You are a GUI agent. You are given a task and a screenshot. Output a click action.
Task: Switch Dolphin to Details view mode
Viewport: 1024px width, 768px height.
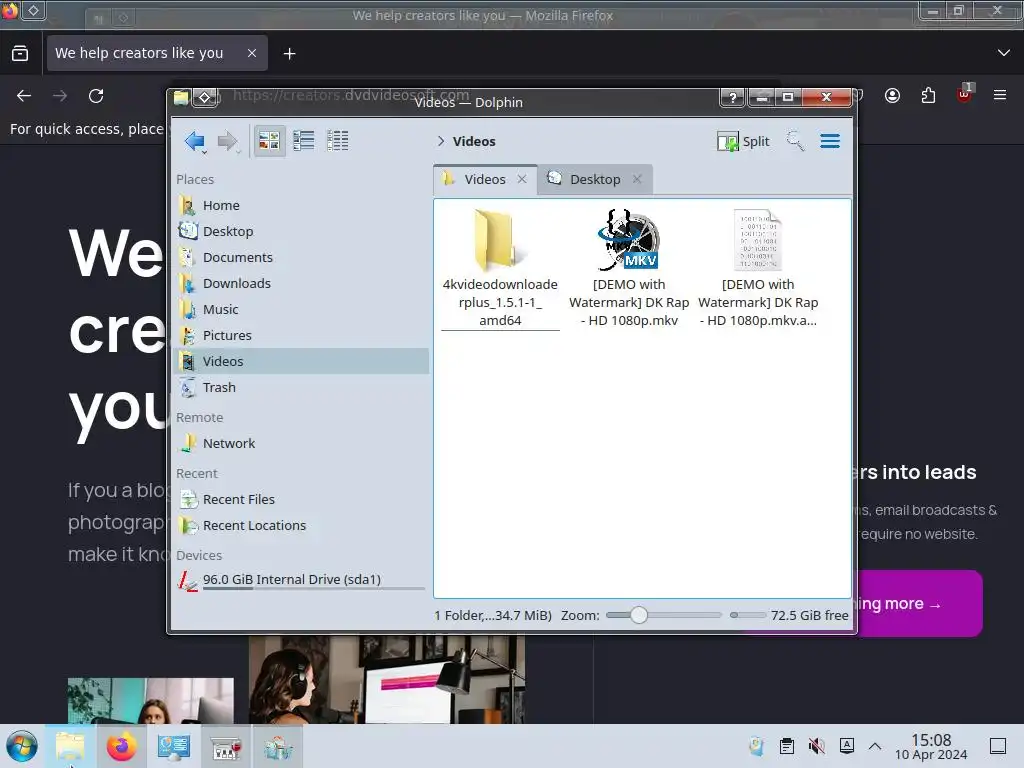pos(338,140)
